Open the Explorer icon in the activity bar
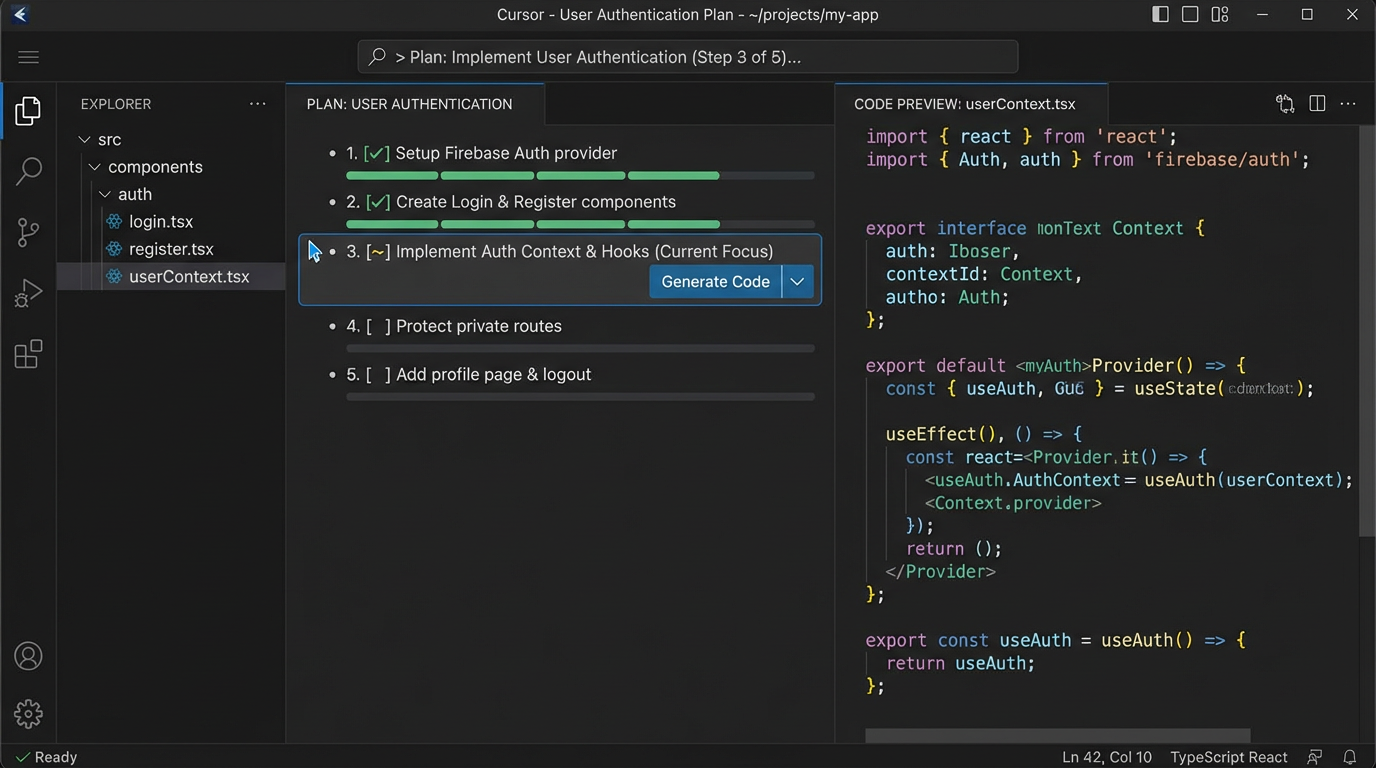1376x768 pixels. click(x=27, y=111)
